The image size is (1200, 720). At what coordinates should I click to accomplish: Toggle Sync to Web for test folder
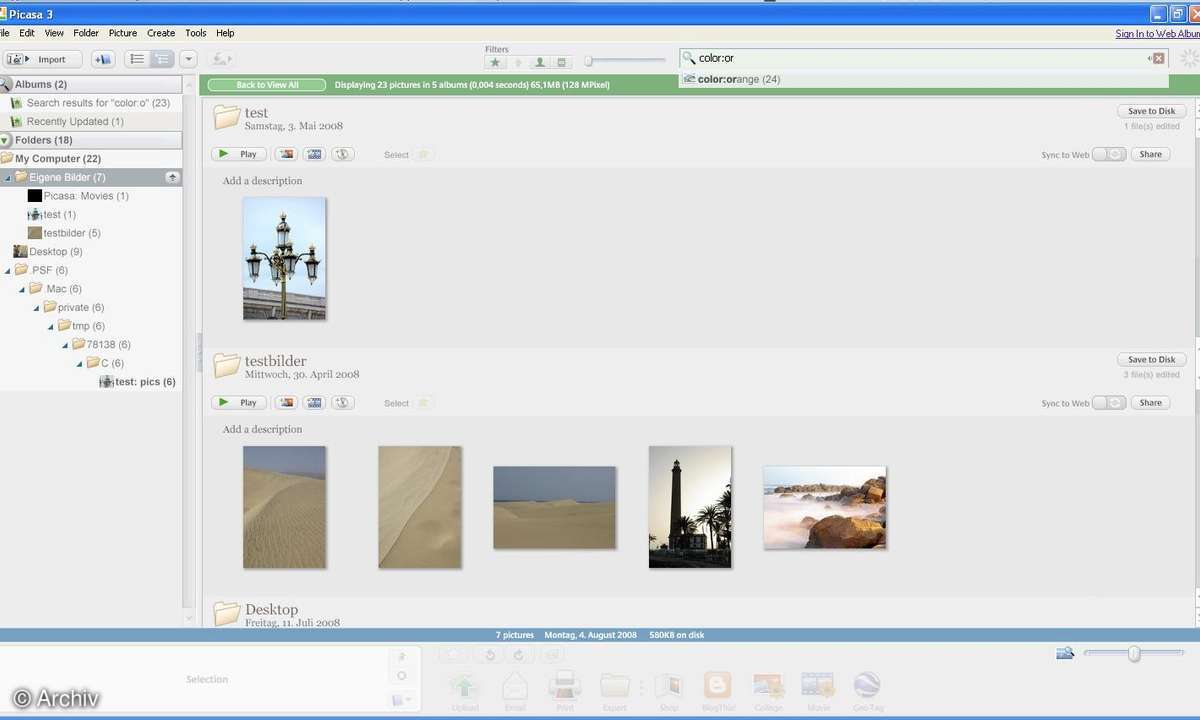pyautogui.click(x=1109, y=154)
